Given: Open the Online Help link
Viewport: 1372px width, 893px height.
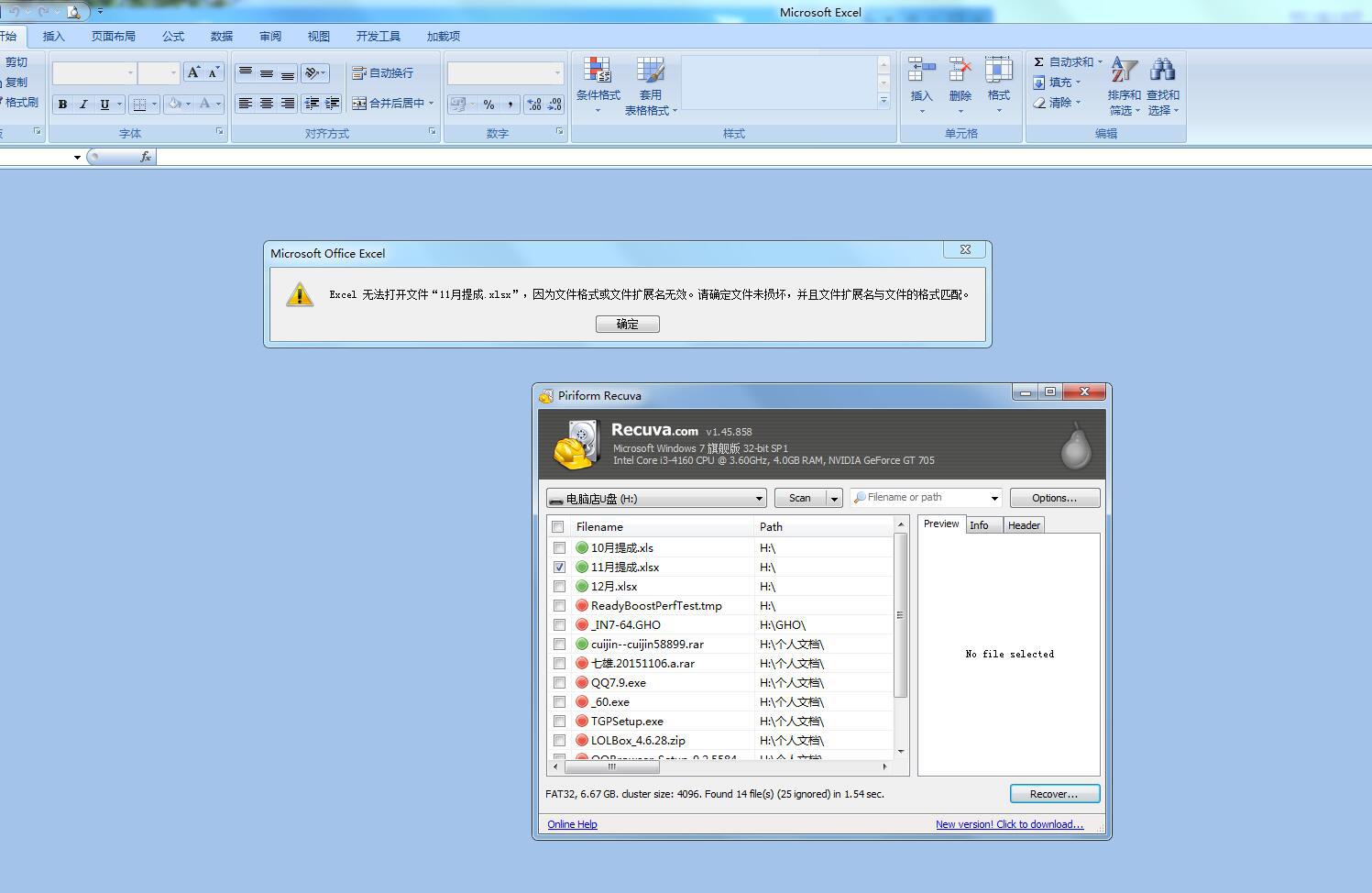Looking at the screenshot, I should [572, 824].
